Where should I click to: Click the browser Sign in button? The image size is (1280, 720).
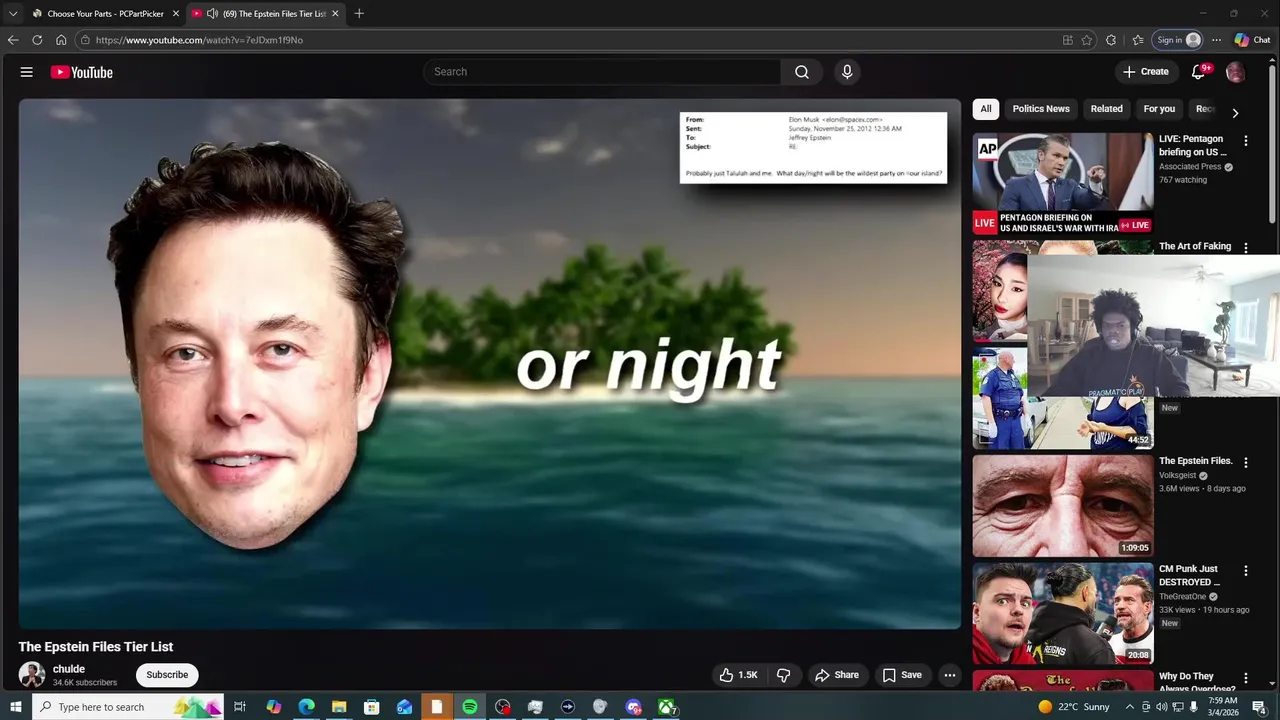tap(1178, 40)
